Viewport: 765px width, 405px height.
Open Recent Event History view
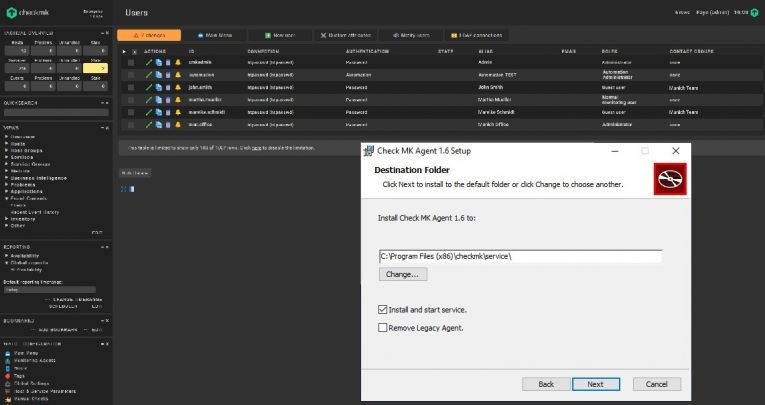[35, 212]
